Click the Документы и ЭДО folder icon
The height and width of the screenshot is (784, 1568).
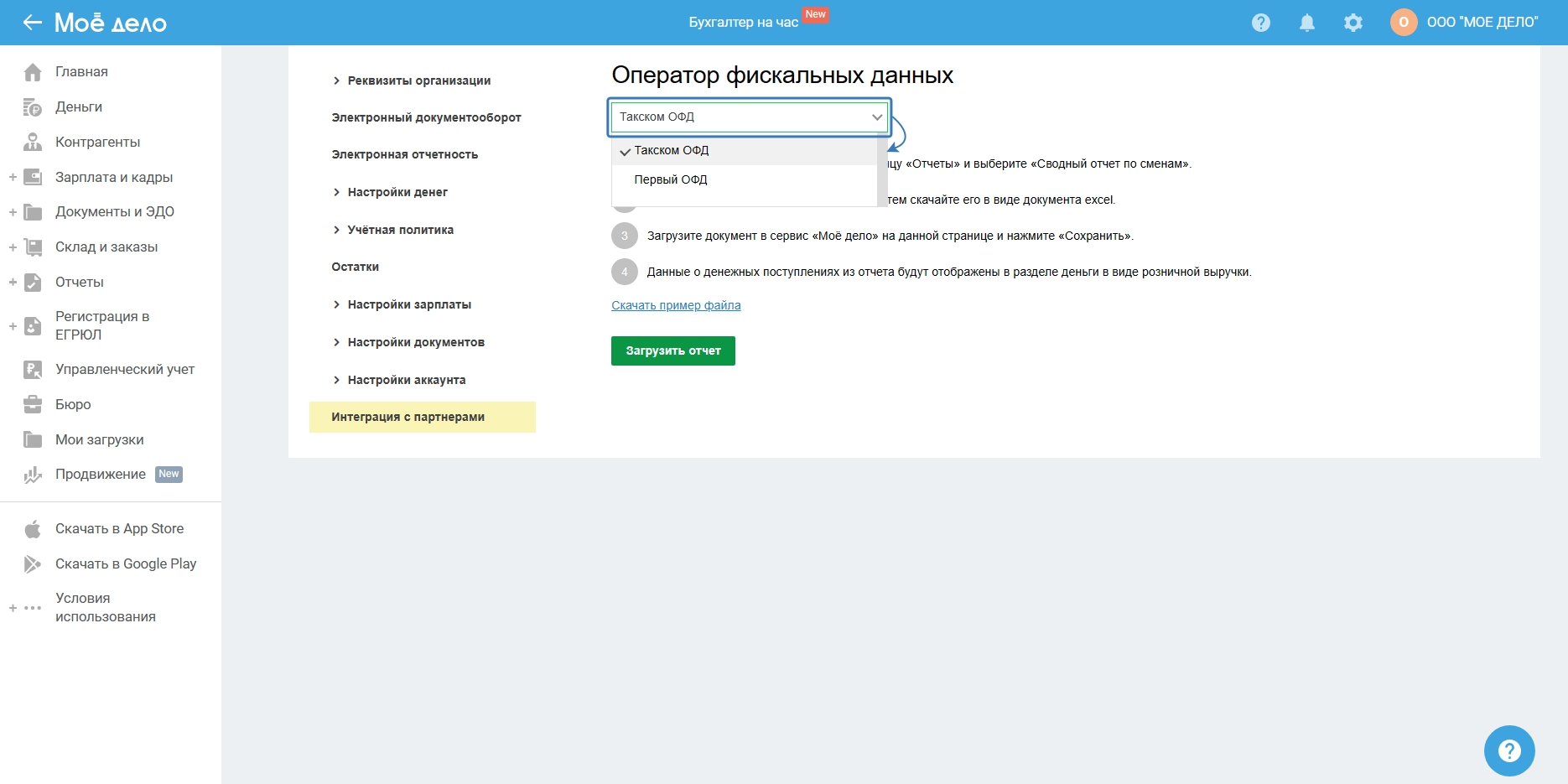[x=33, y=212]
